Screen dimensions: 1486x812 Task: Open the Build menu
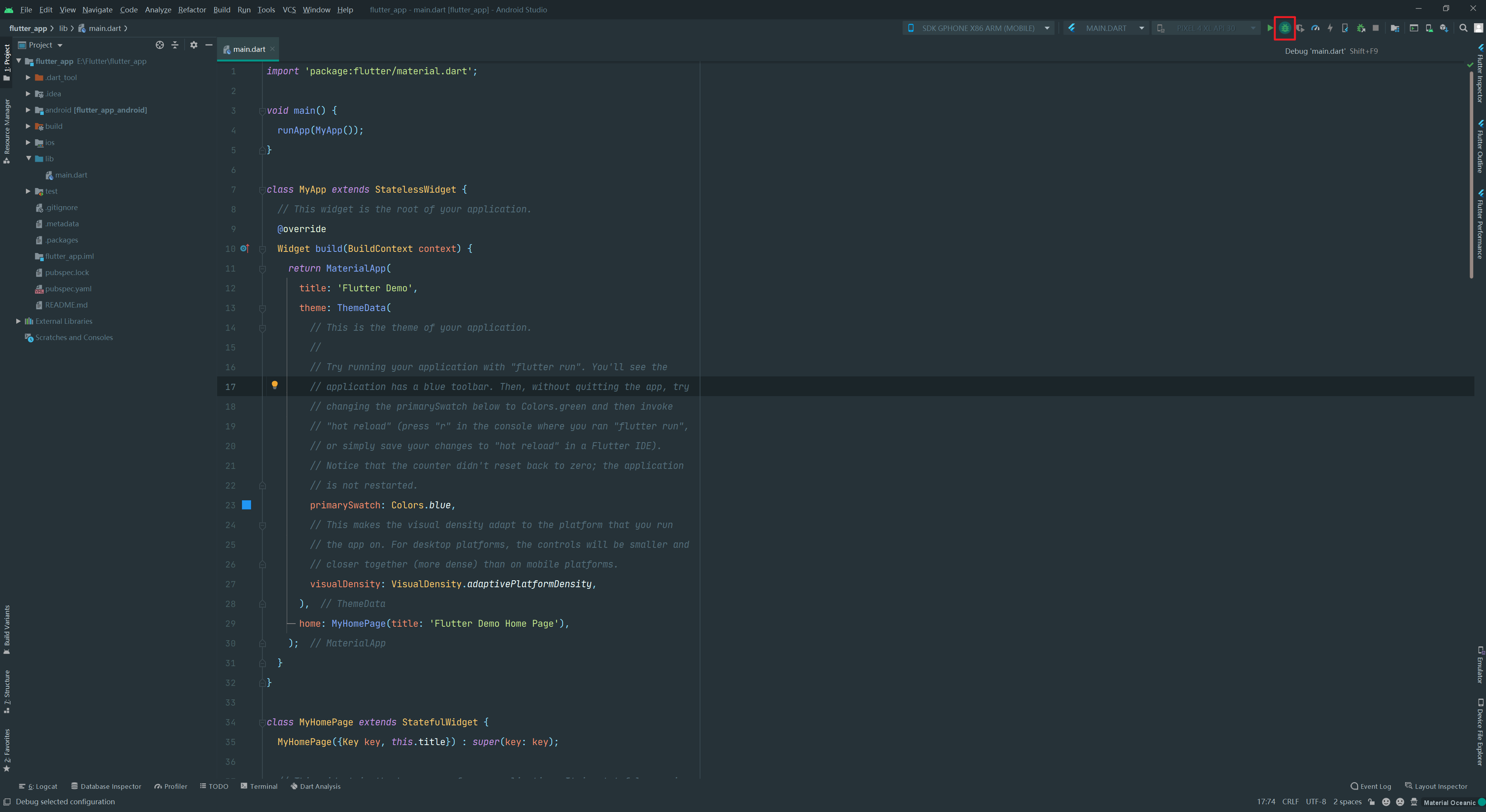coord(221,10)
